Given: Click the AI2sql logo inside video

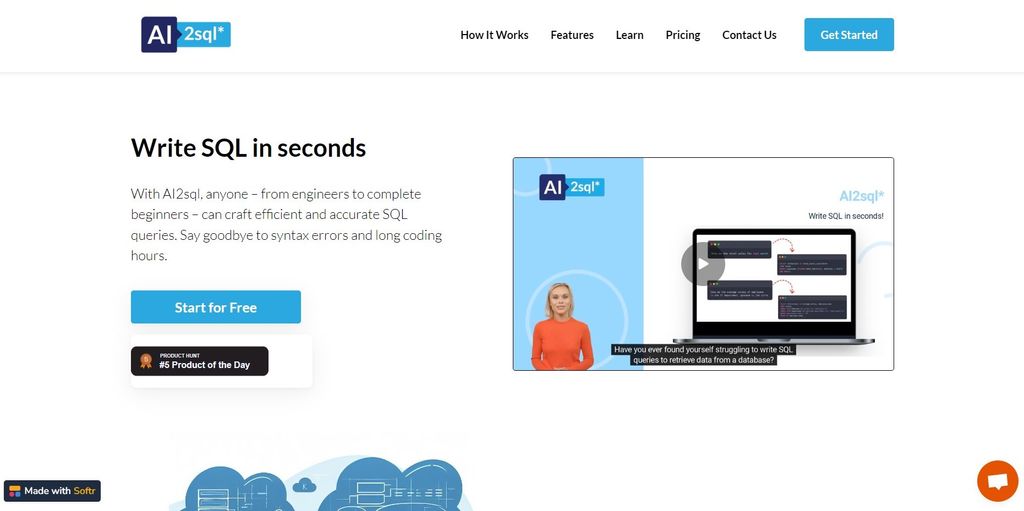Looking at the screenshot, I should (x=571, y=187).
